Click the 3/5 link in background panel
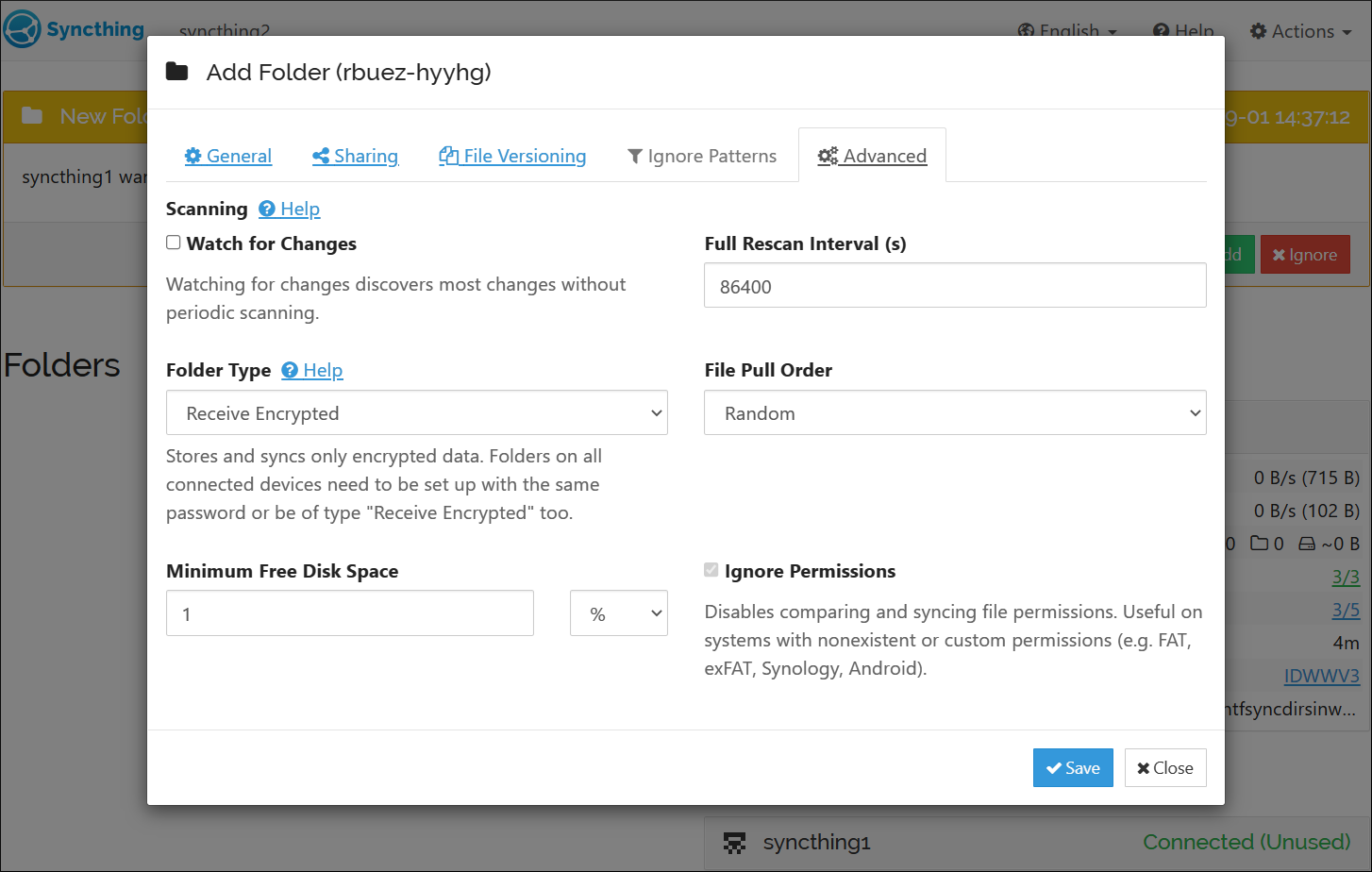 (1346, 610)
